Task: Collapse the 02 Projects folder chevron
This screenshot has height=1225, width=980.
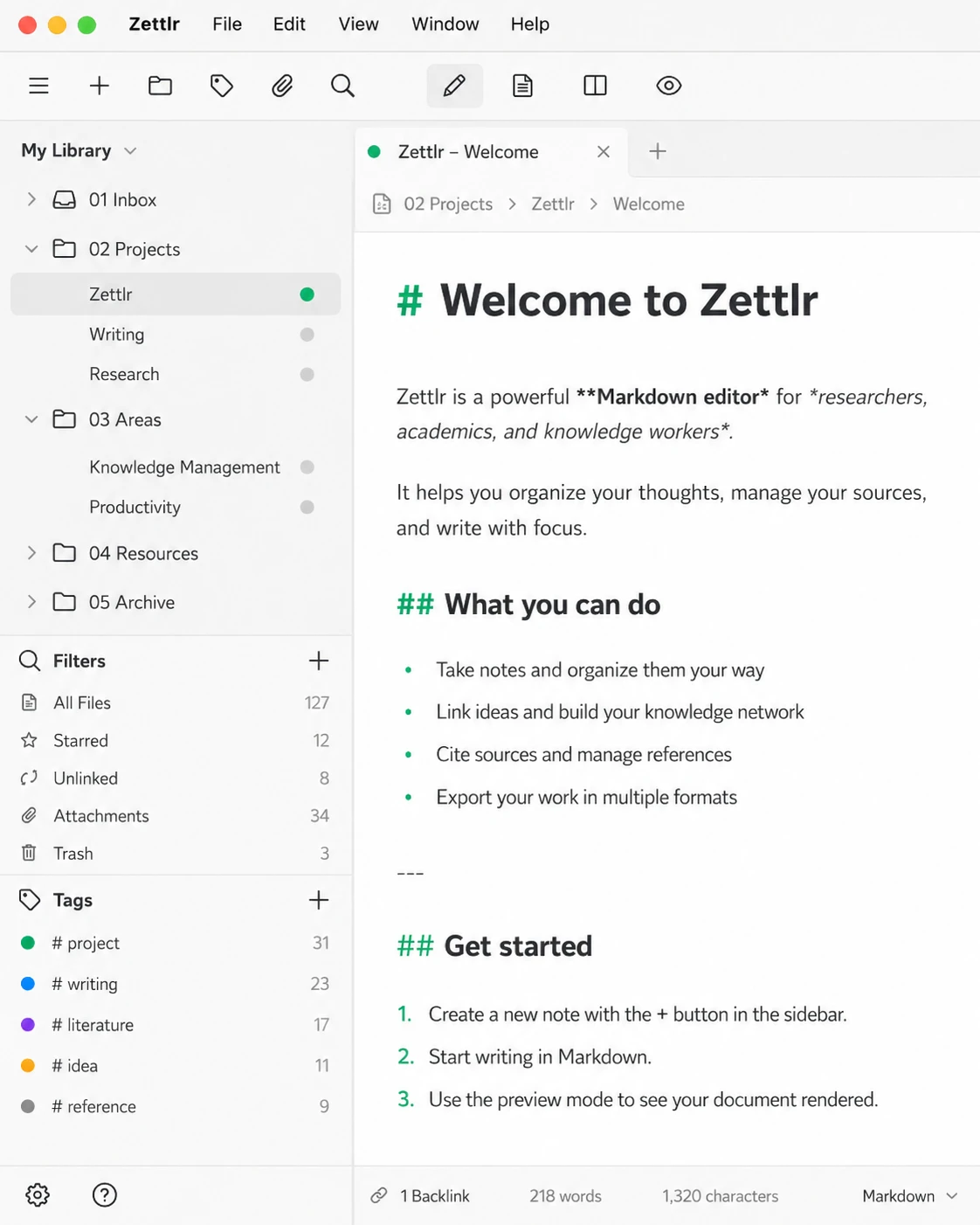Action: 31,249
